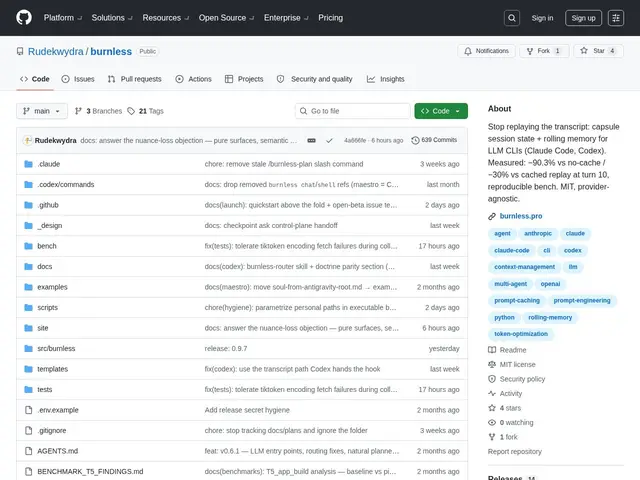Click the 639 Commits link
640x480 pixels.
[434, 140]
